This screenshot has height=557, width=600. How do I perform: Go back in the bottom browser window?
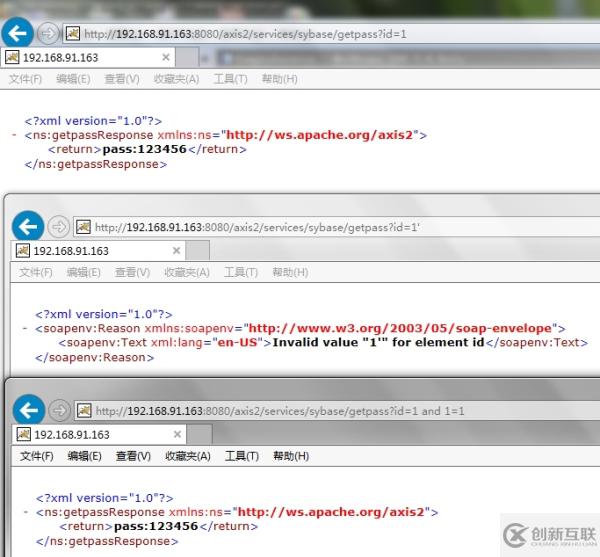(x=29, y=410)
